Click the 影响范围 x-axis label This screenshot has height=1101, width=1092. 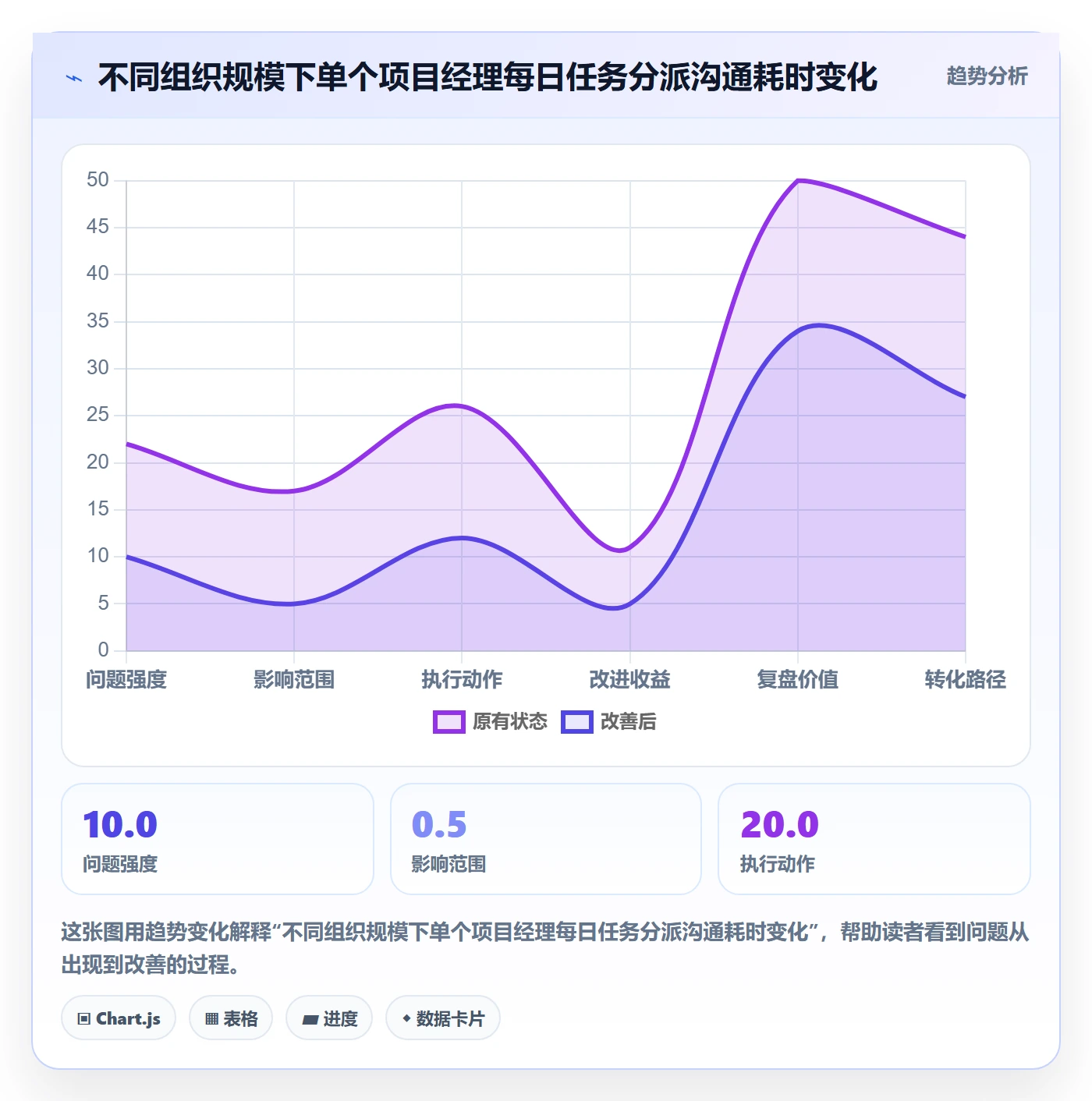tap(294, 680)
